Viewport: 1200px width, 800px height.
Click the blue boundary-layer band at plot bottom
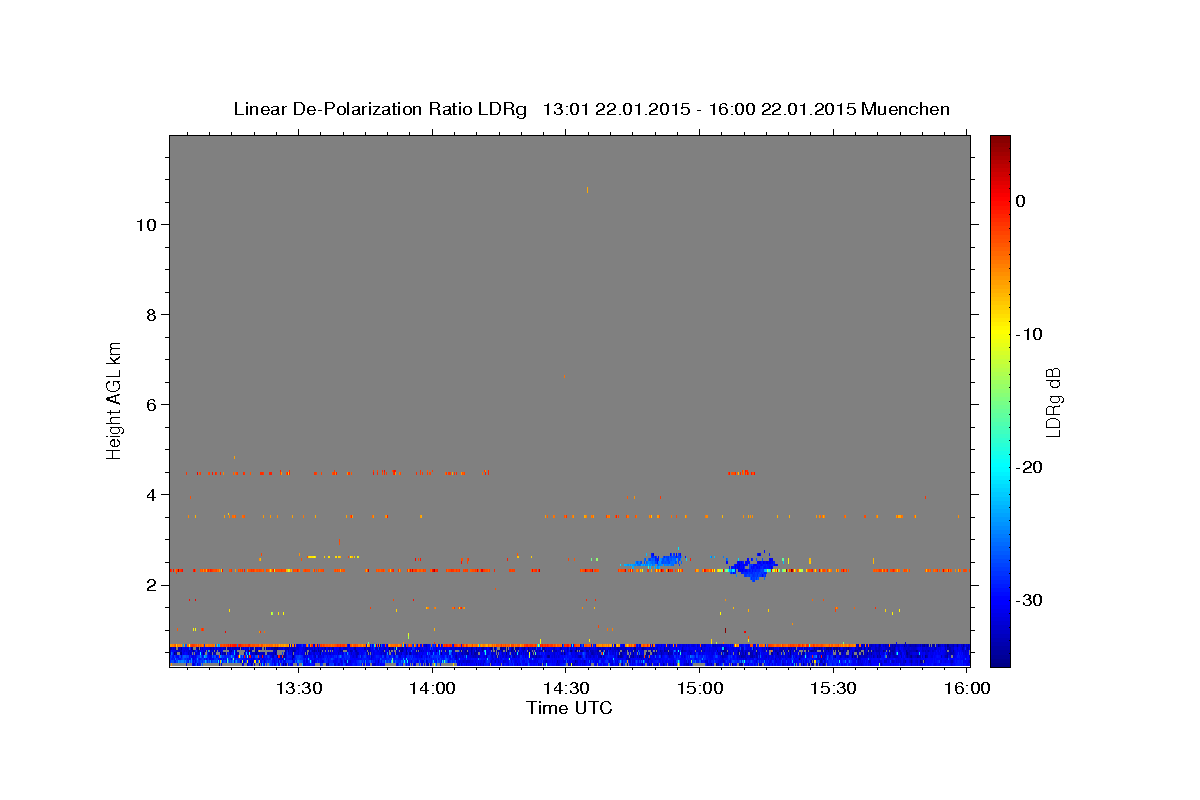point(569,656)
